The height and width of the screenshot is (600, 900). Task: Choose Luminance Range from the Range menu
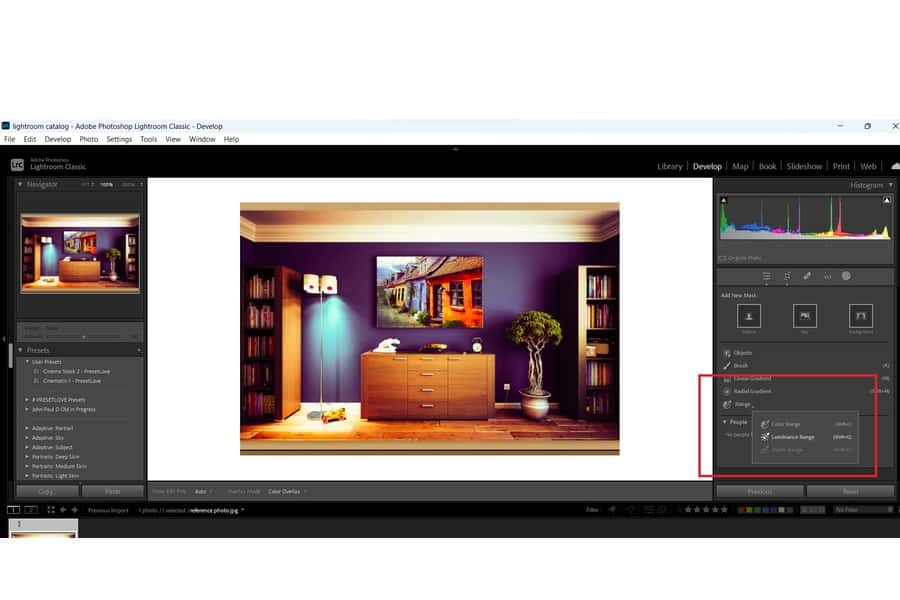[x=793, y=437]
